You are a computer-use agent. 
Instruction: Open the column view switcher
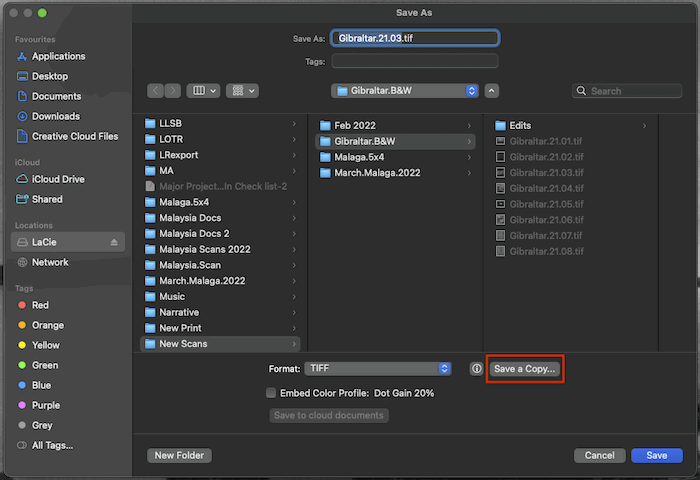click(204, 90)
